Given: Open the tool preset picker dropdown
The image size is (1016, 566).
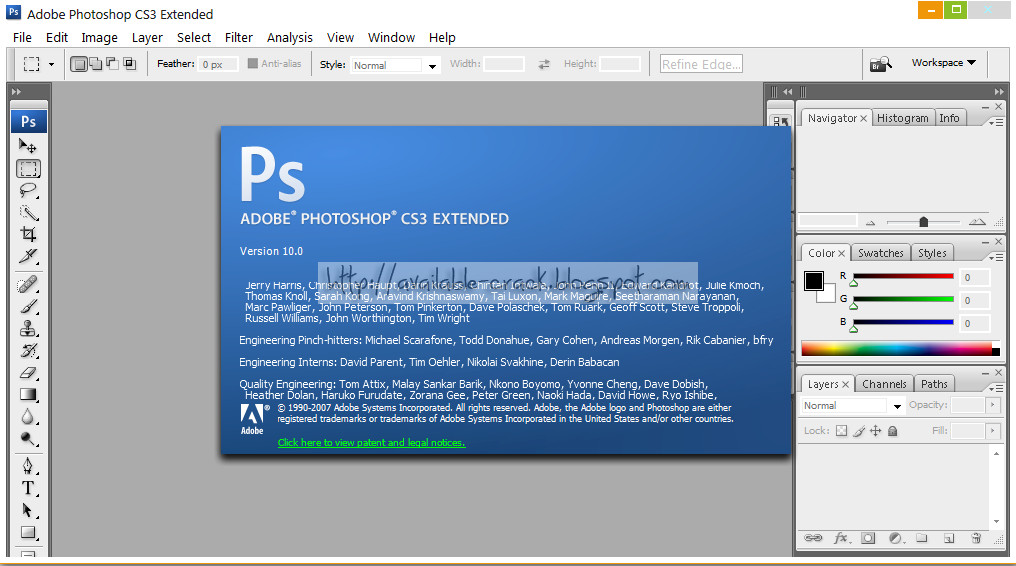Looking at the screenshot, I should coord(51,64).
